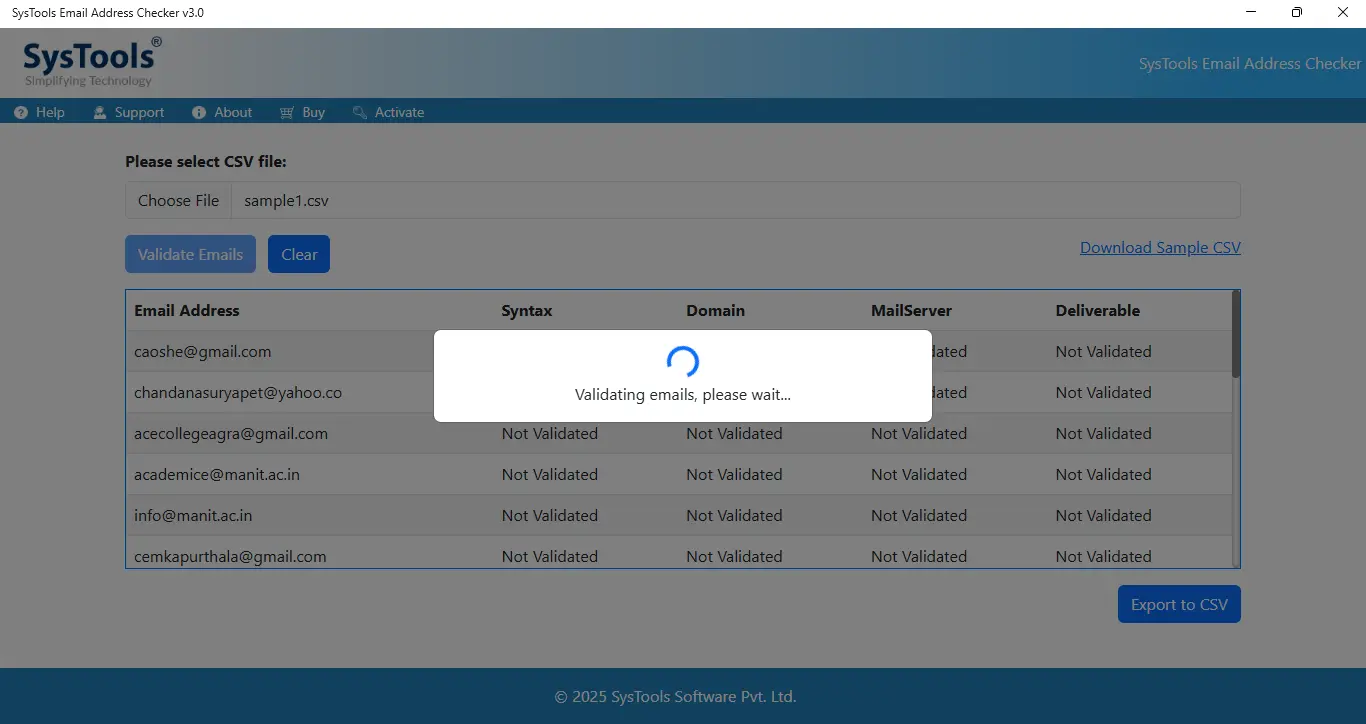Click the Syntax column header

[527, 311]
